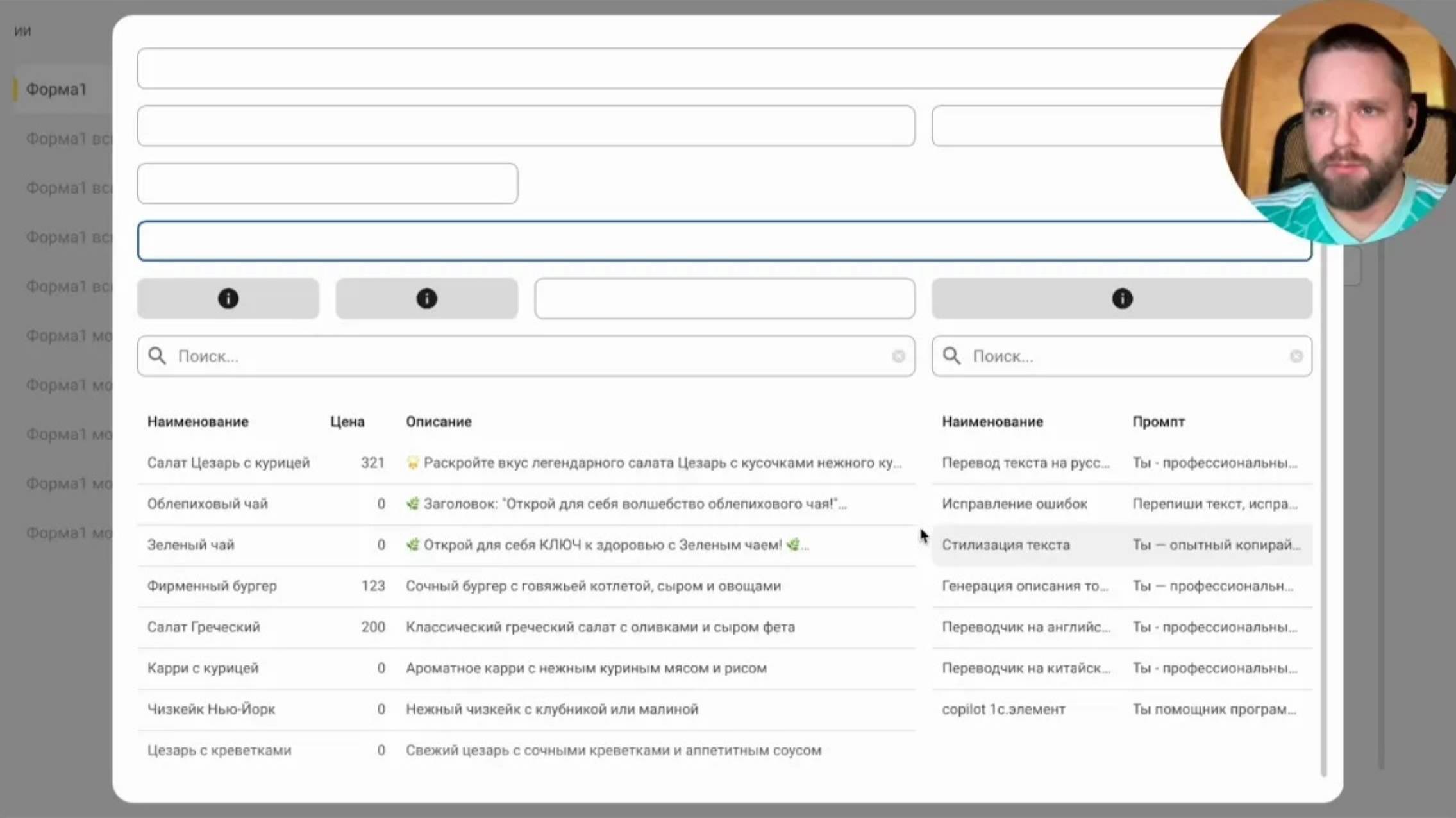Select the Исправление ошибок prompt row

1014,504
